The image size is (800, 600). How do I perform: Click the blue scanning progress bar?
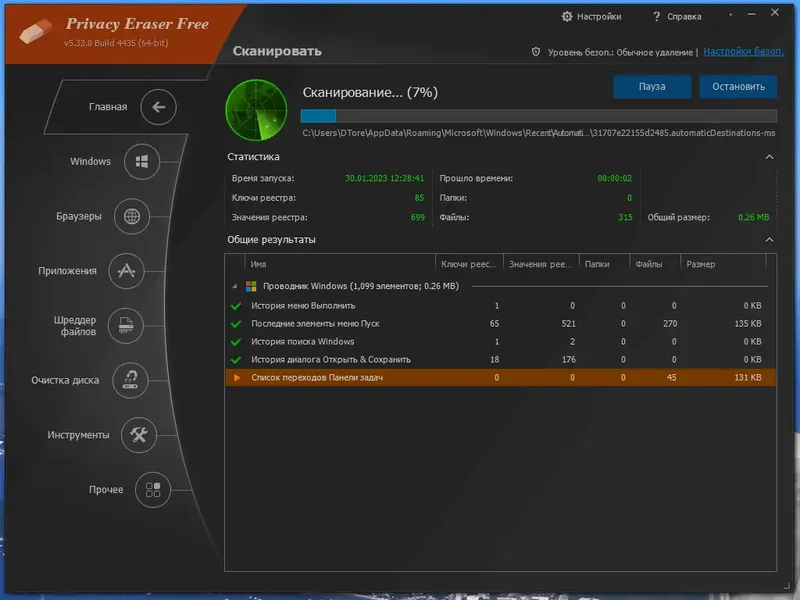[539, 116]
